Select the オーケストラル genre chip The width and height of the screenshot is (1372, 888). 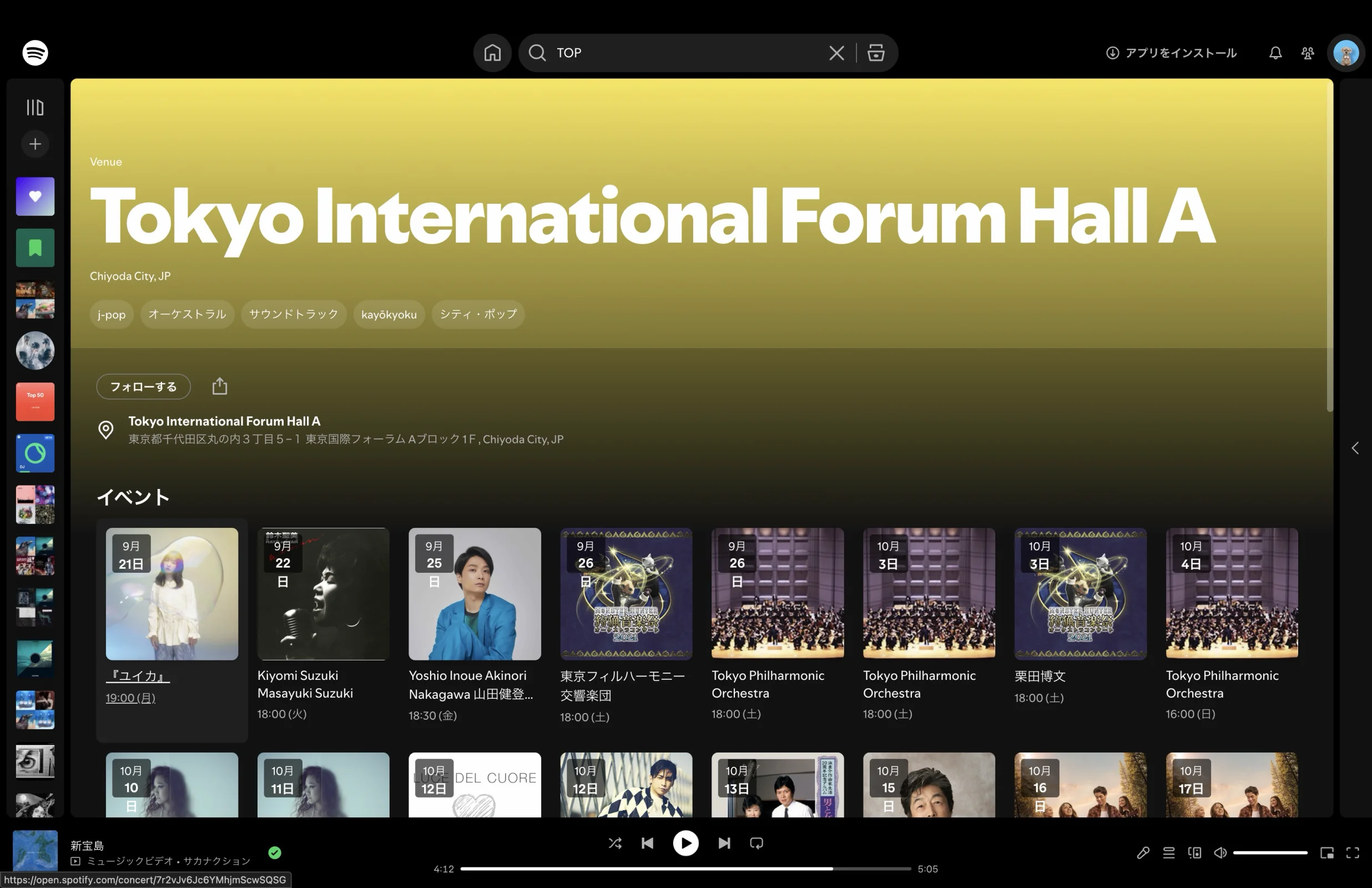[x=188, y=314]
